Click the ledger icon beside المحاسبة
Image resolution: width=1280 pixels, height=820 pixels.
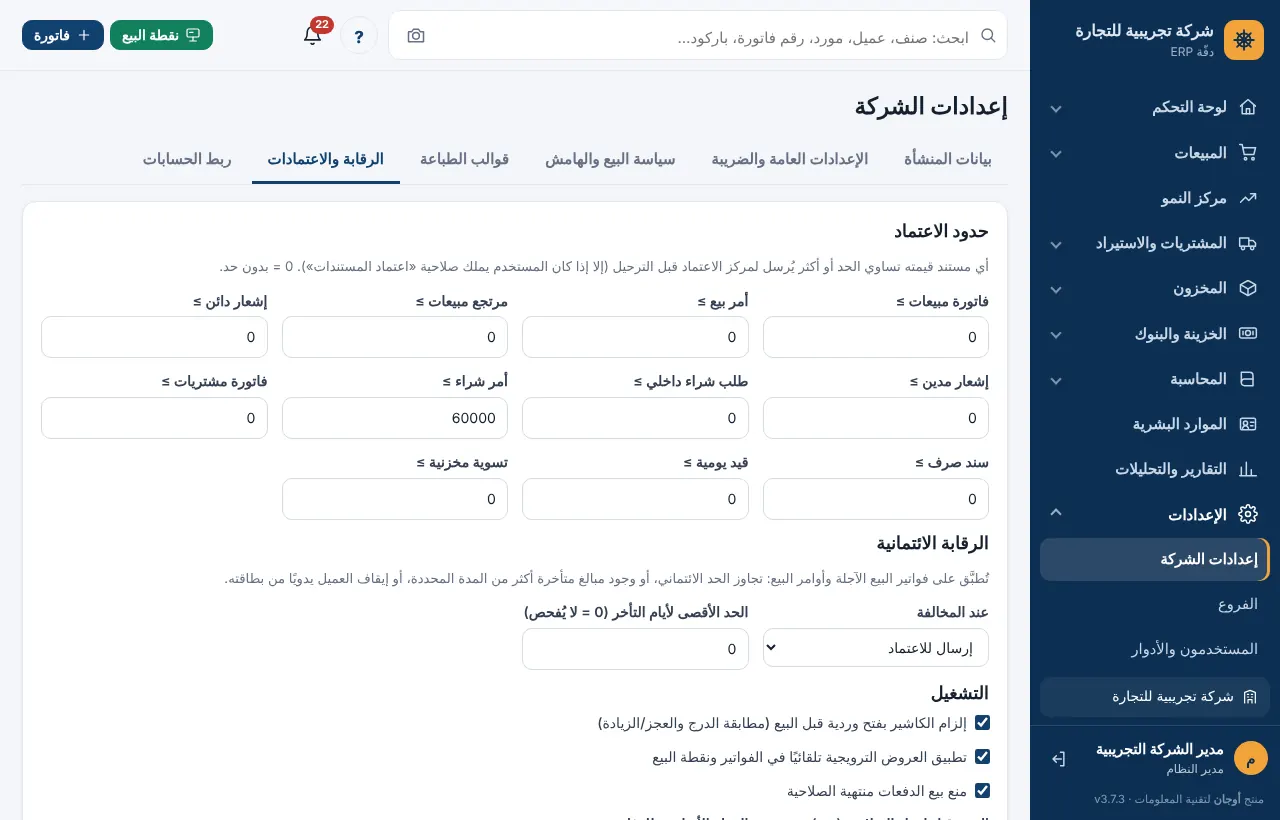(1247, 379)
